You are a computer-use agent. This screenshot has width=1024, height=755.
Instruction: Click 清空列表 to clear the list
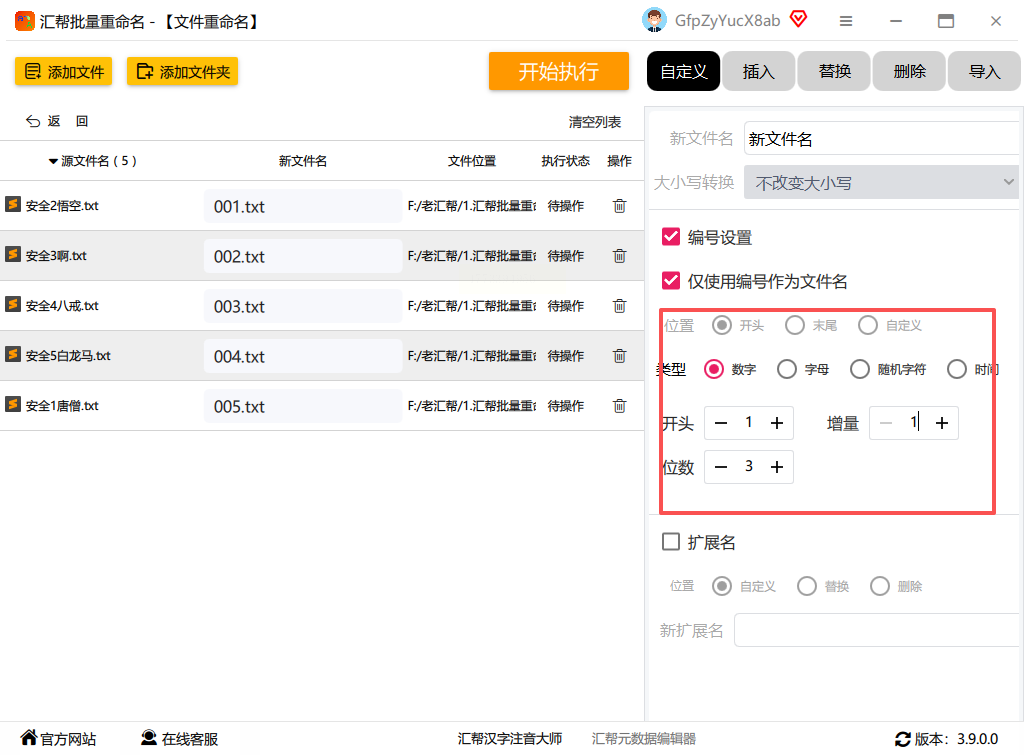coord(594,122)
